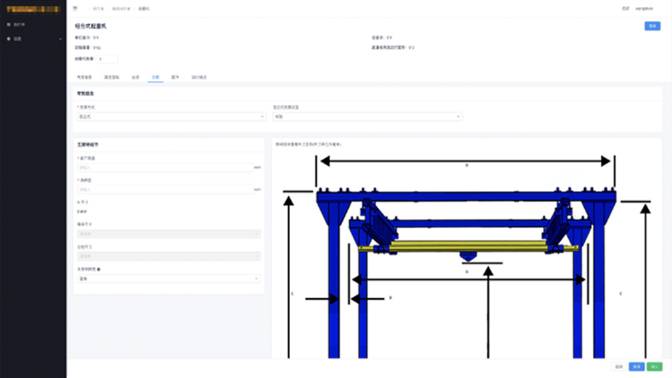Click the small quantity input below the title
672x378 pixels.
(x=107, y=59)
